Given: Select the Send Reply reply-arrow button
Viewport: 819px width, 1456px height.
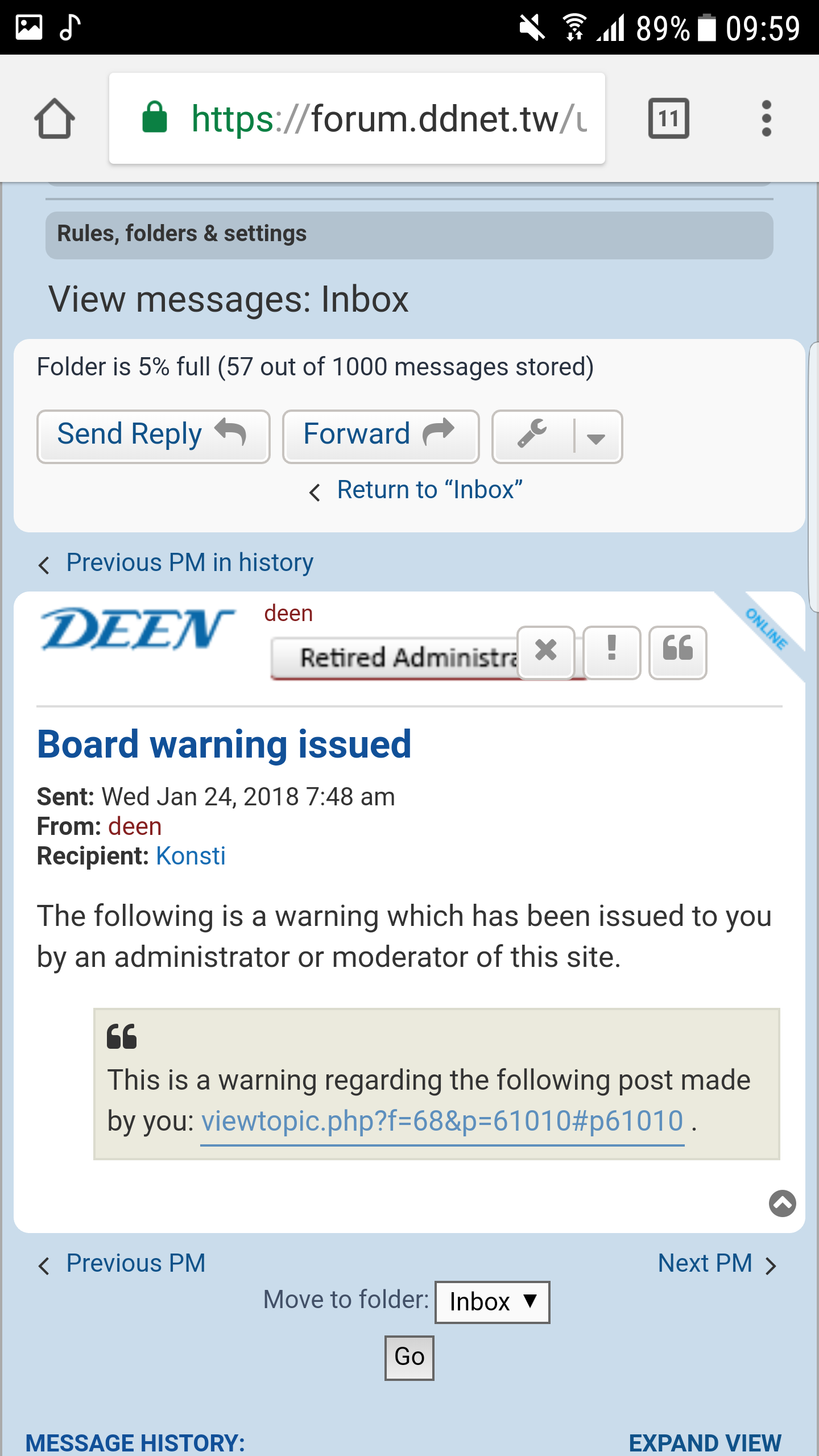Looking at the screenshot, I should tap(152, 435).
